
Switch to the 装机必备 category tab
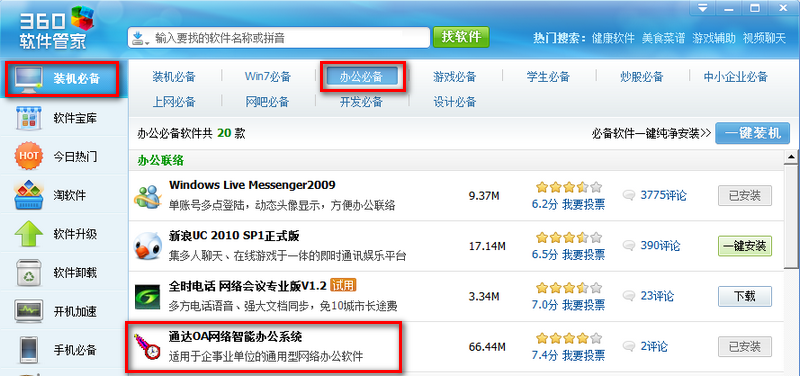(x=174, y=77)
